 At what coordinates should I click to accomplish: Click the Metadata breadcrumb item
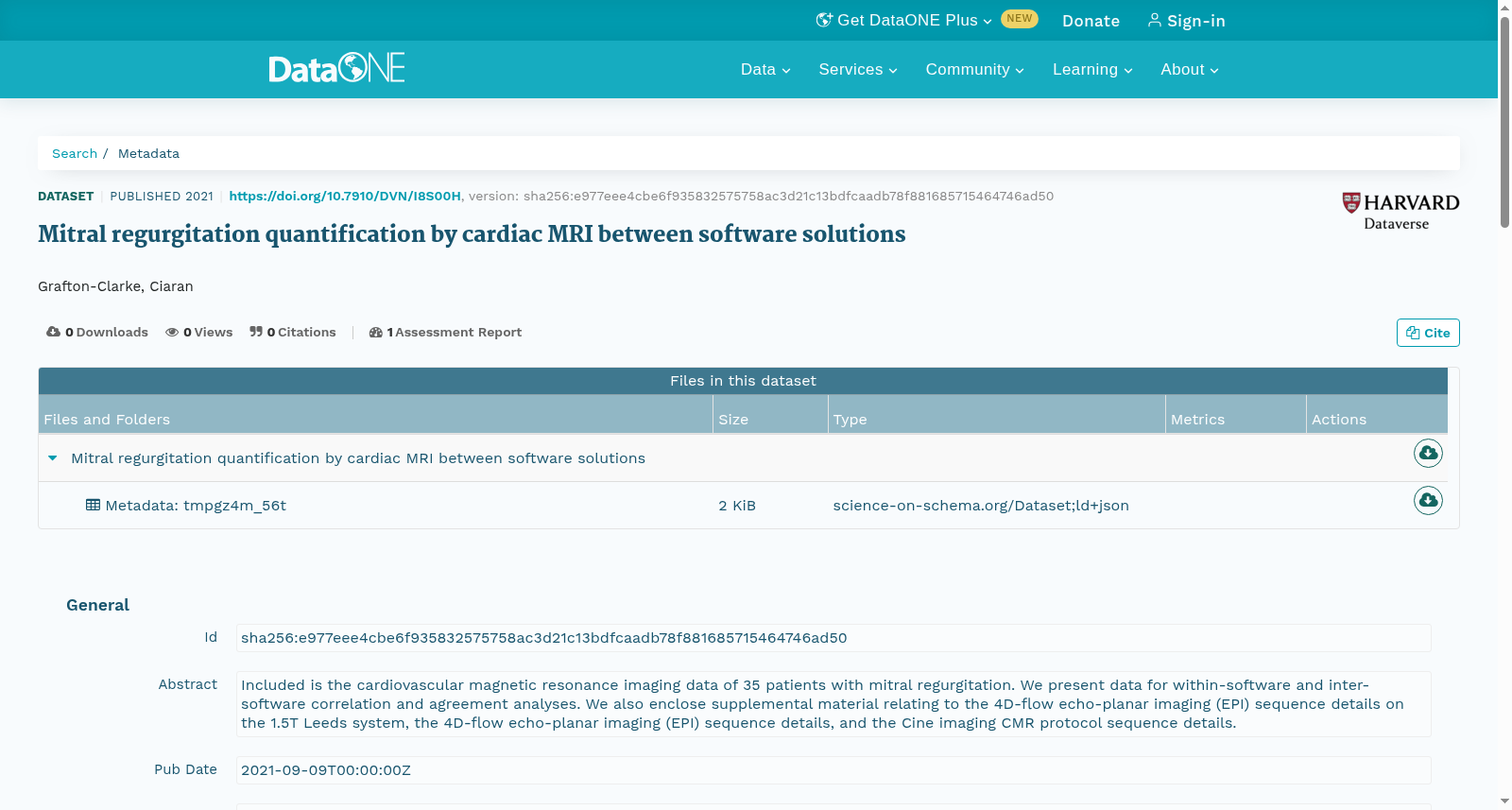coord(148,153)
